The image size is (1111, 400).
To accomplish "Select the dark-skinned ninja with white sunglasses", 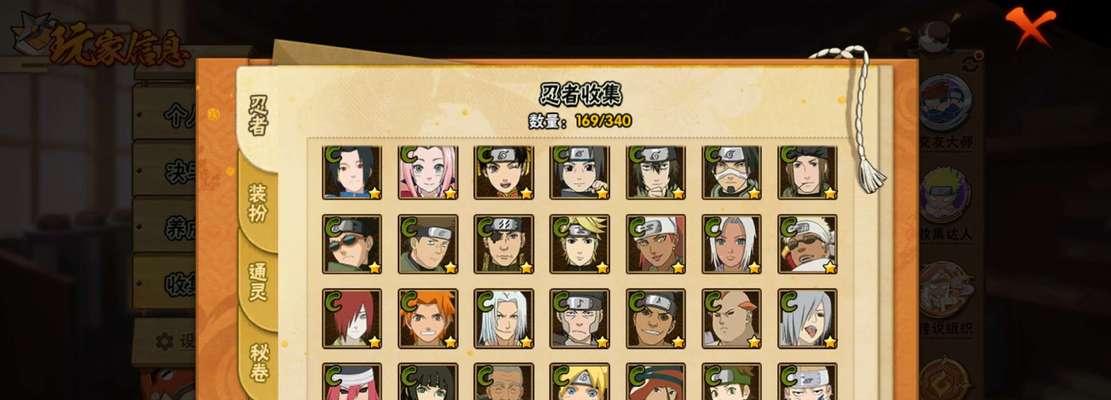I will (807, 244).
